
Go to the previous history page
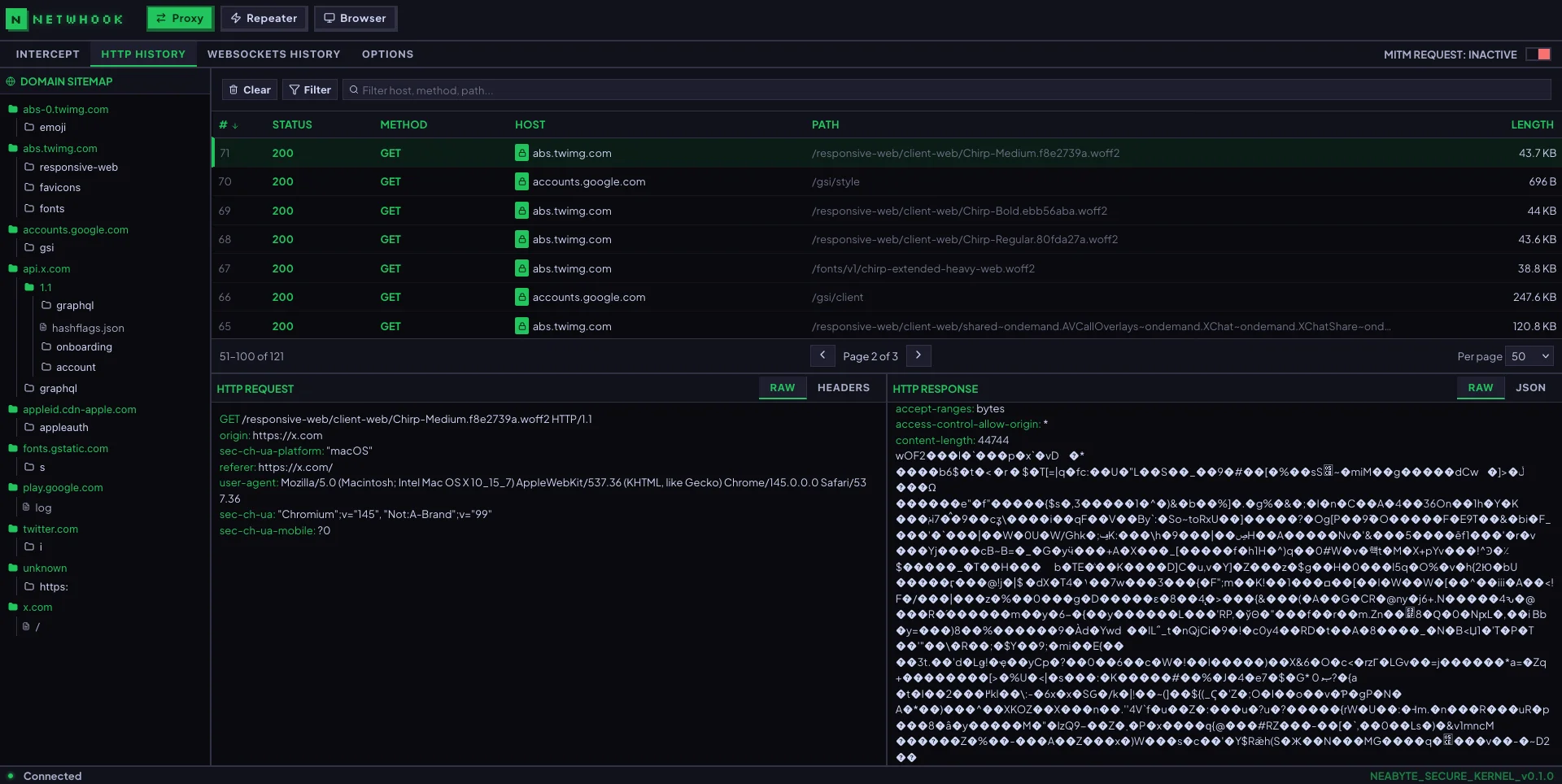point(822,355)
